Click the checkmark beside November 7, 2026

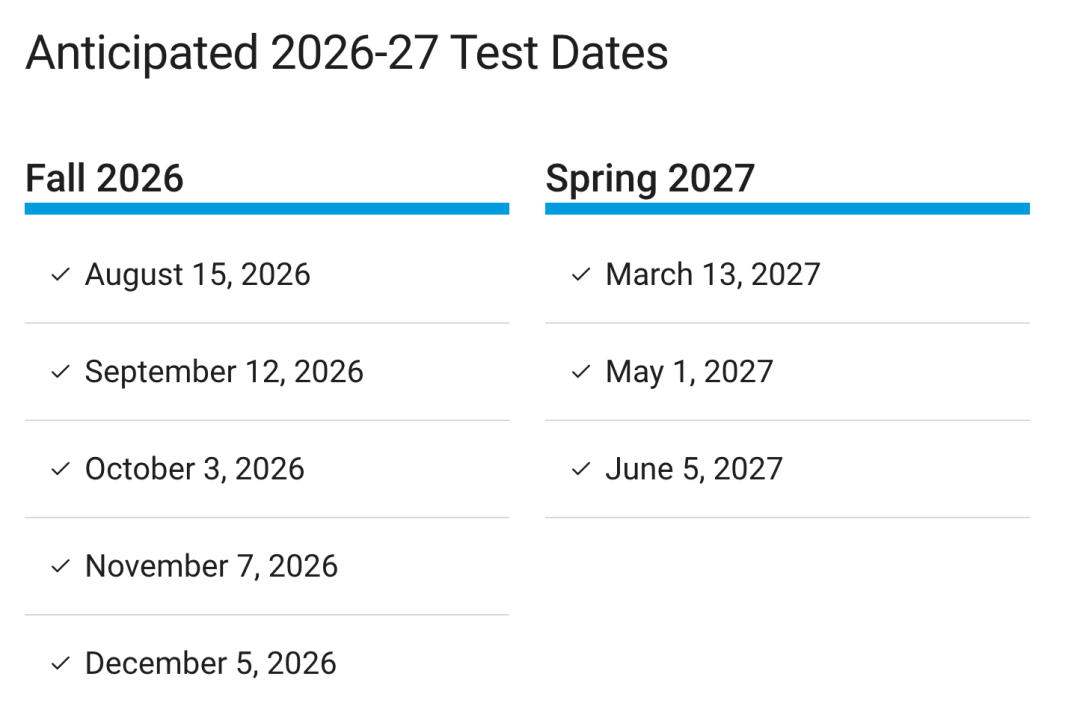(60, 566)
